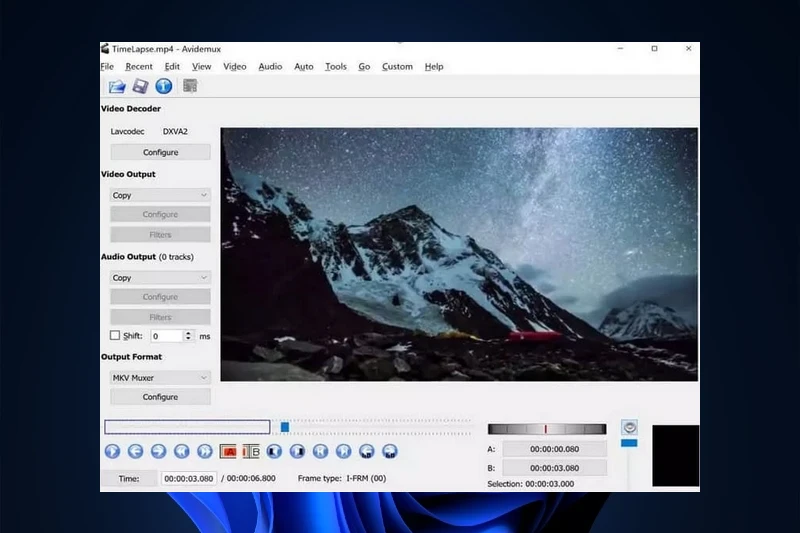Save video using the floppy disk icon
The width and height of the screenshot is (800, 533).
140,86
